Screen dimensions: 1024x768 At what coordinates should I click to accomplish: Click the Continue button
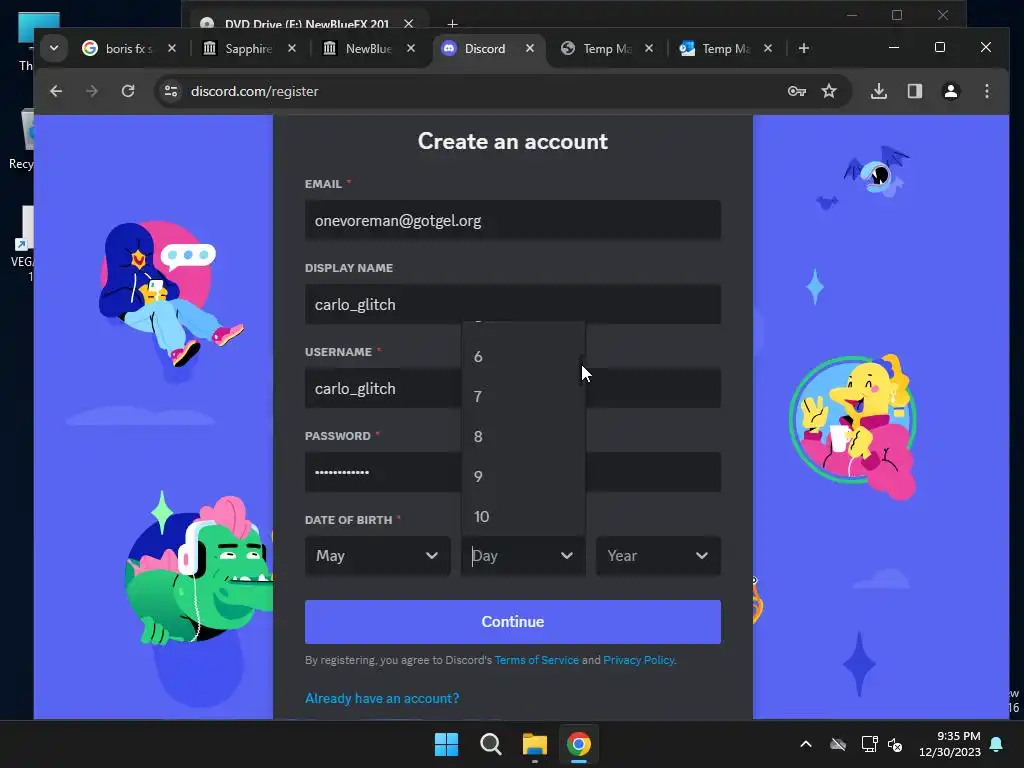(x=513, y=622)
